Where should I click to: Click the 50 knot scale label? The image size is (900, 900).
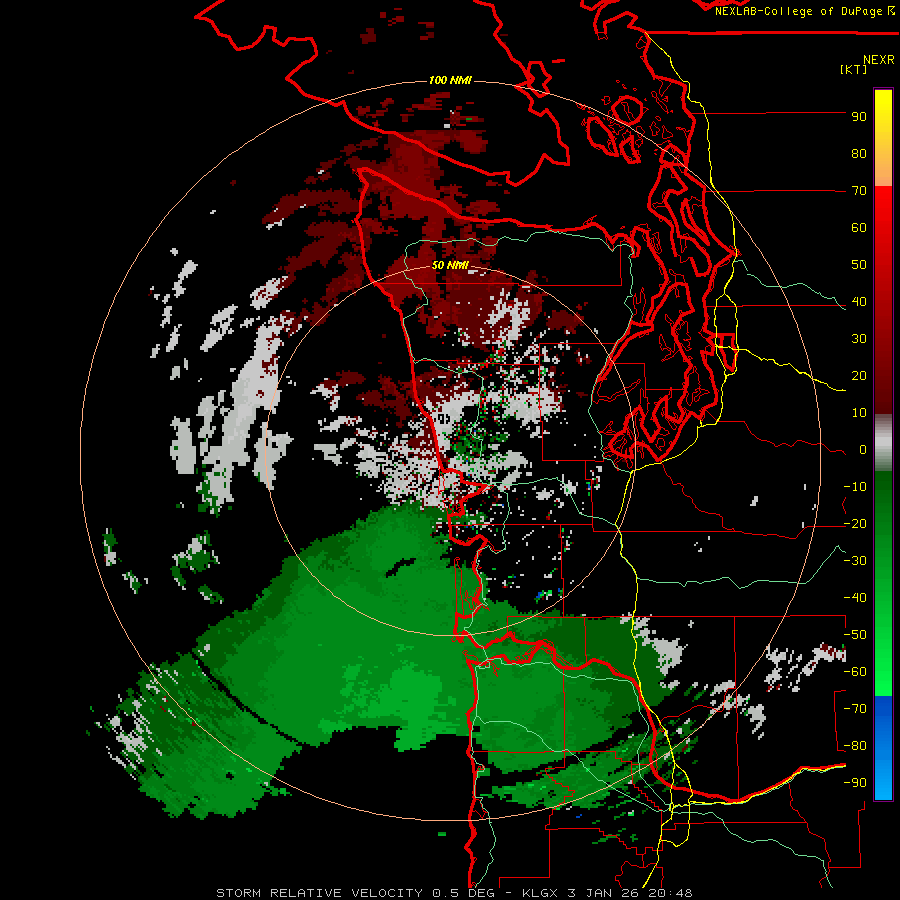click(859, 265)
